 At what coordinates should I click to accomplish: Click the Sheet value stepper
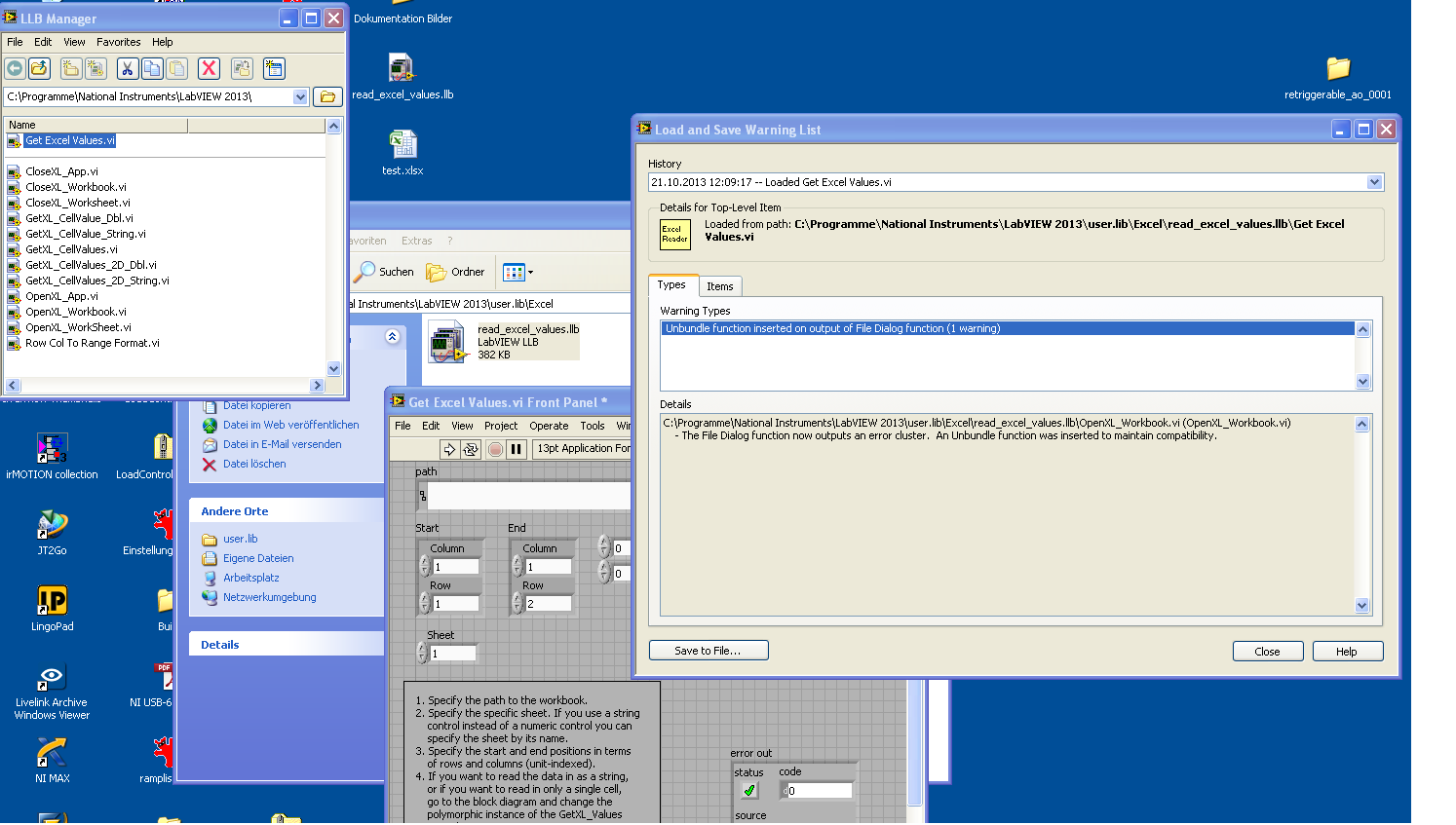[x=422, y=653]
